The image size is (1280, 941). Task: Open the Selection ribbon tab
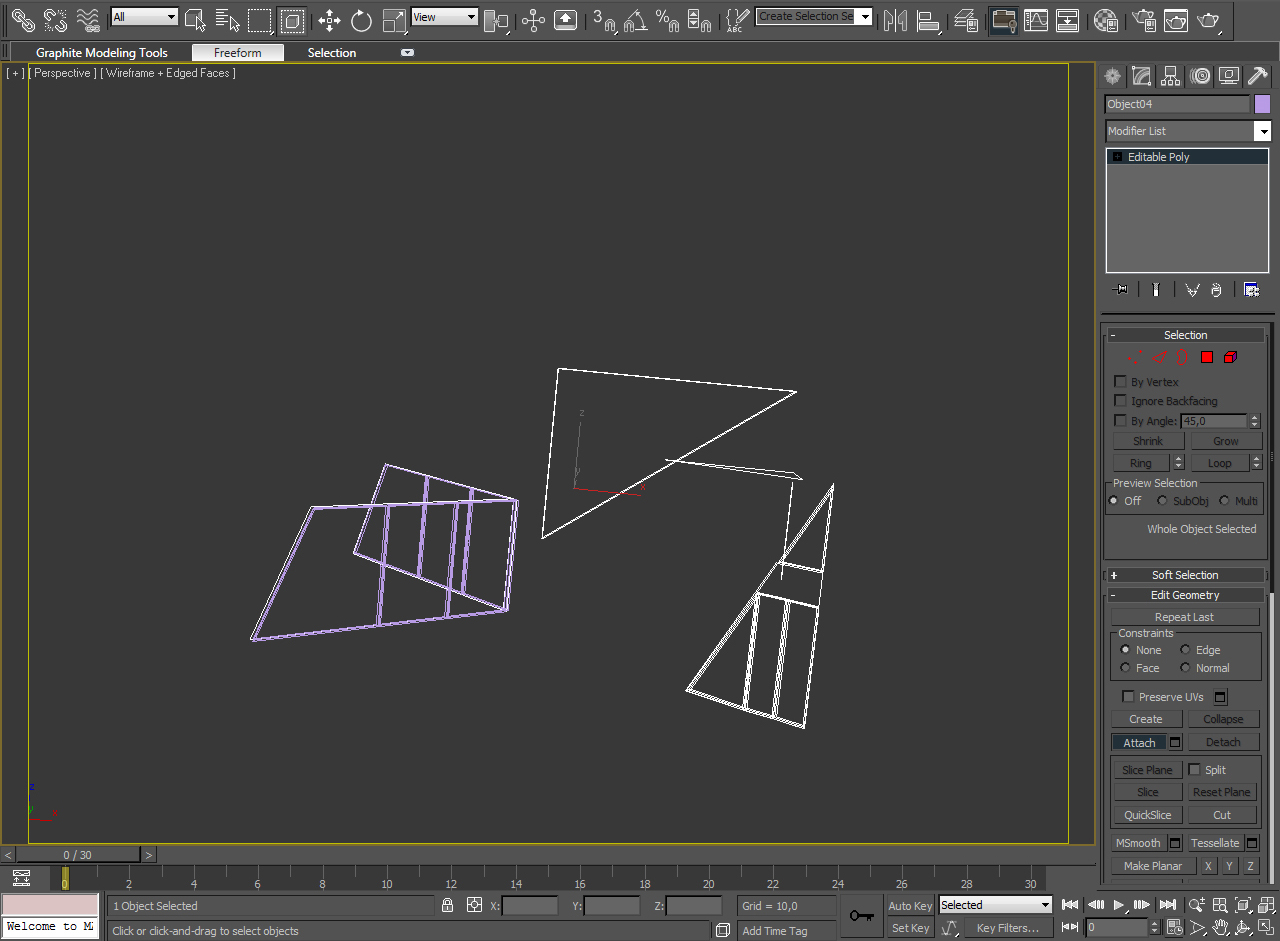pyautogui.click(x=332, y=53)
